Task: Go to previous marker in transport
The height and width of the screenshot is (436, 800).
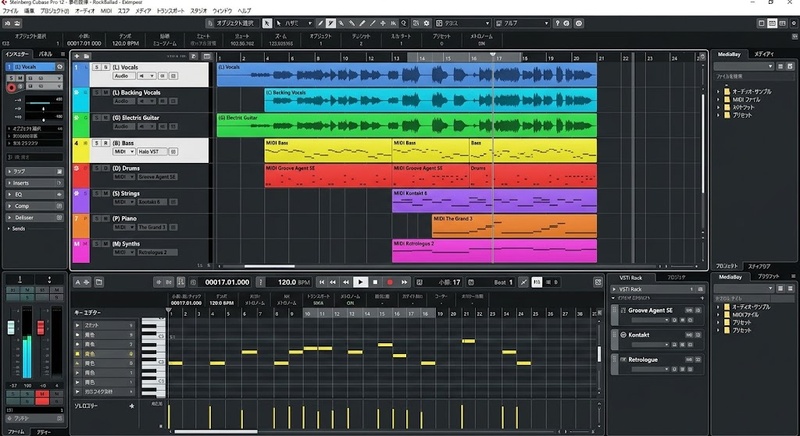Action: click(x=322, y=282)
